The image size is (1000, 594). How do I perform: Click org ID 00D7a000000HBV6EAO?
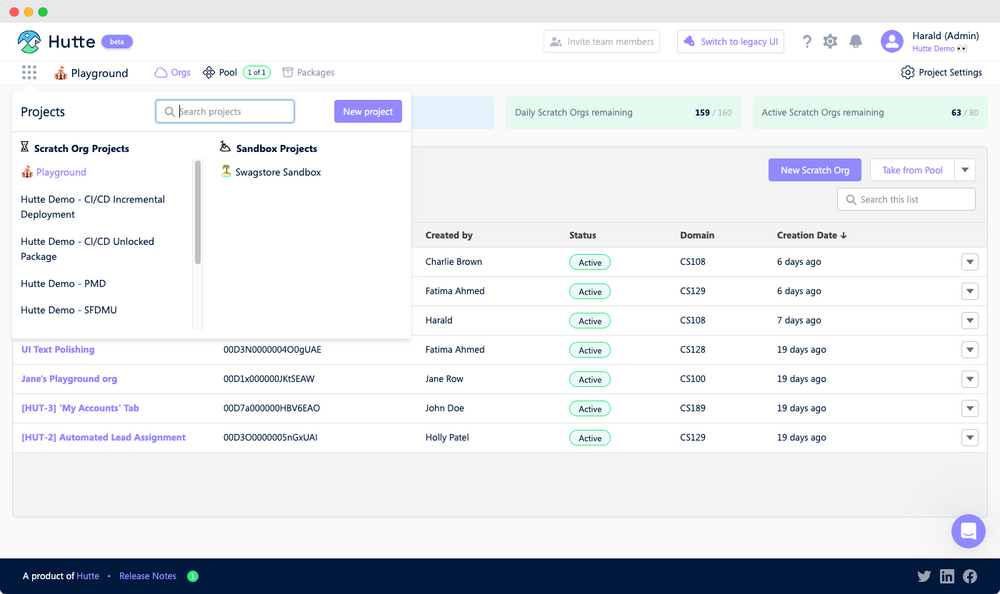click(272, 408)
